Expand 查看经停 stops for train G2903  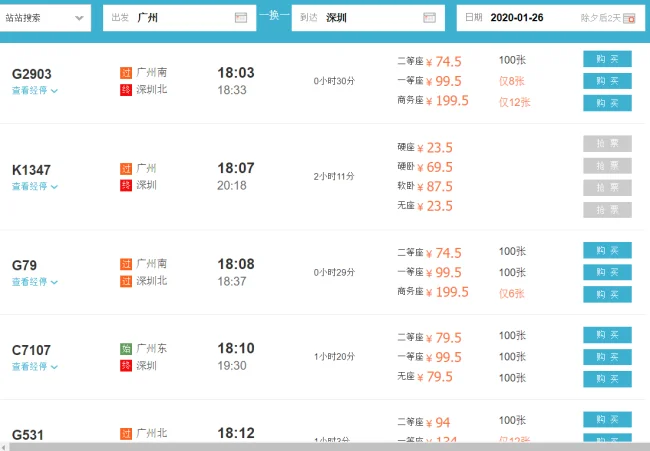(x=35, y=90)
